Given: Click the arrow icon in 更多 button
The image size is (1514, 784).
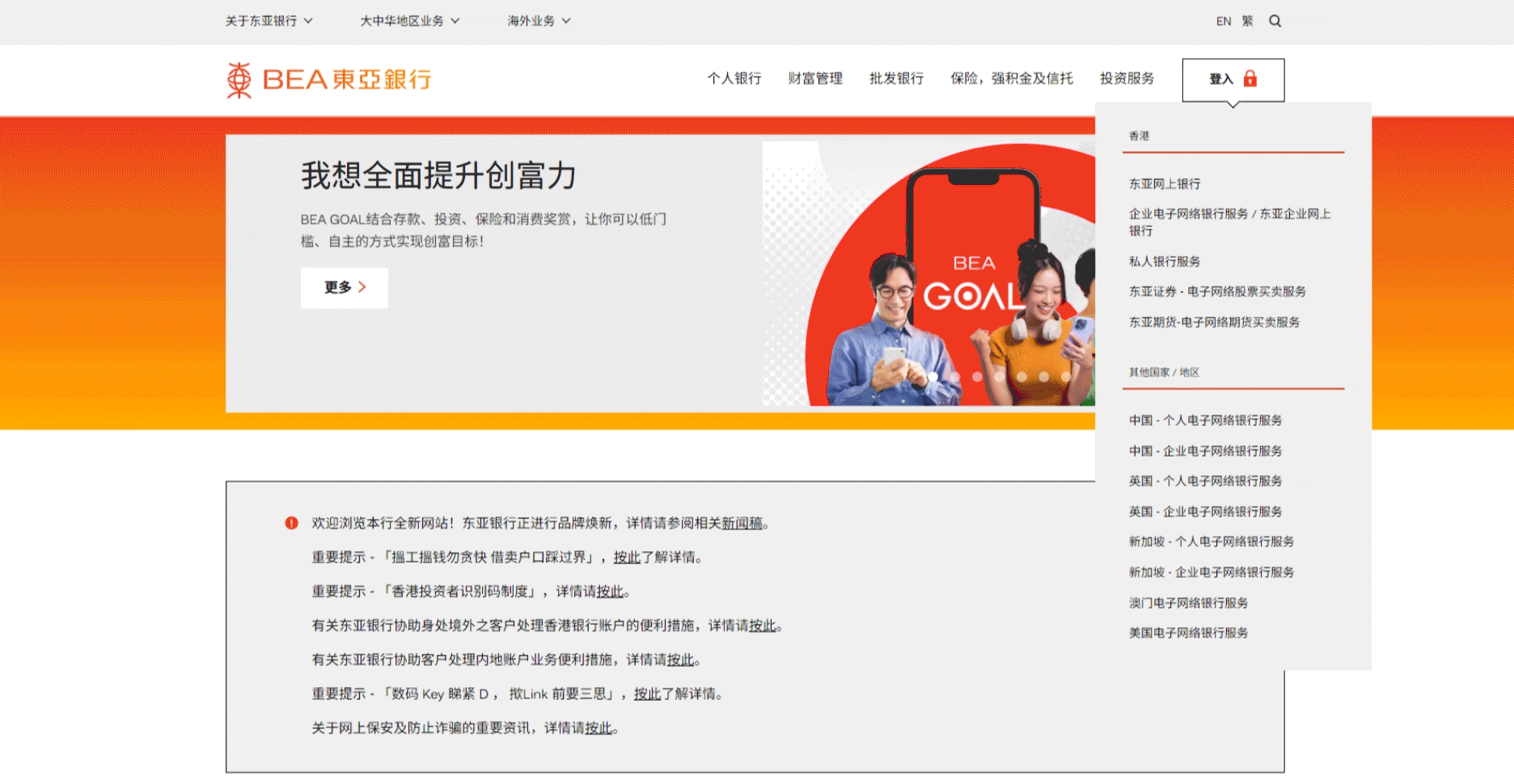Looking at the screenshot, I should pos(362,287).
